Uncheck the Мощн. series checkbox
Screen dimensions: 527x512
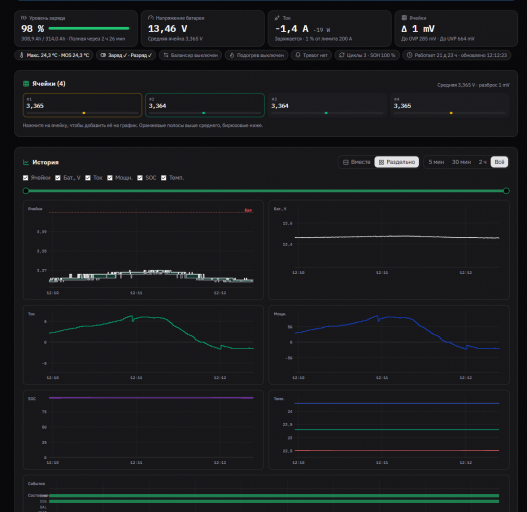[x=110, y=178]
